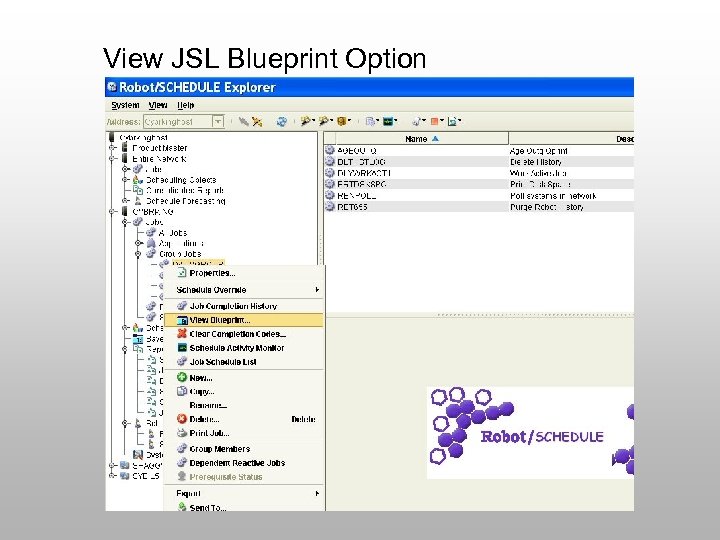Click the Consolidated Reports document icon

(x=138, y=190)
